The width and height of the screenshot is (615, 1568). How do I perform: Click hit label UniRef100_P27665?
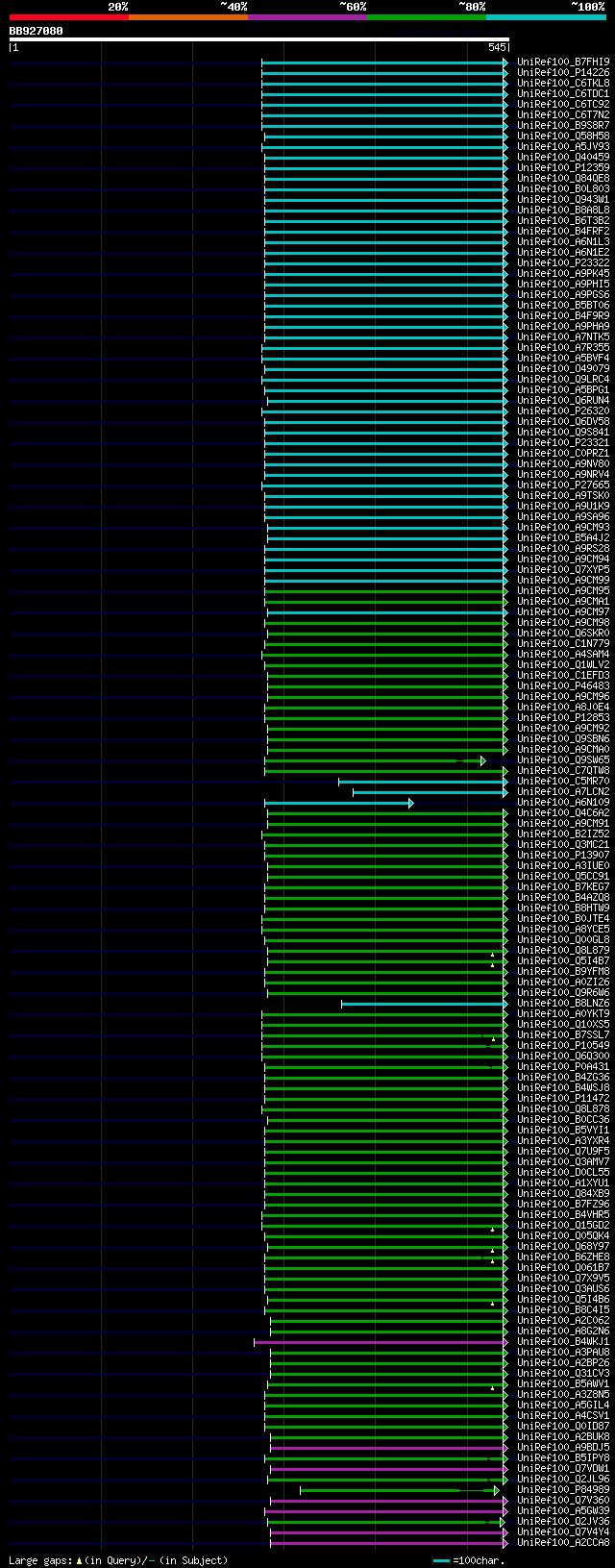coord(563,485)
